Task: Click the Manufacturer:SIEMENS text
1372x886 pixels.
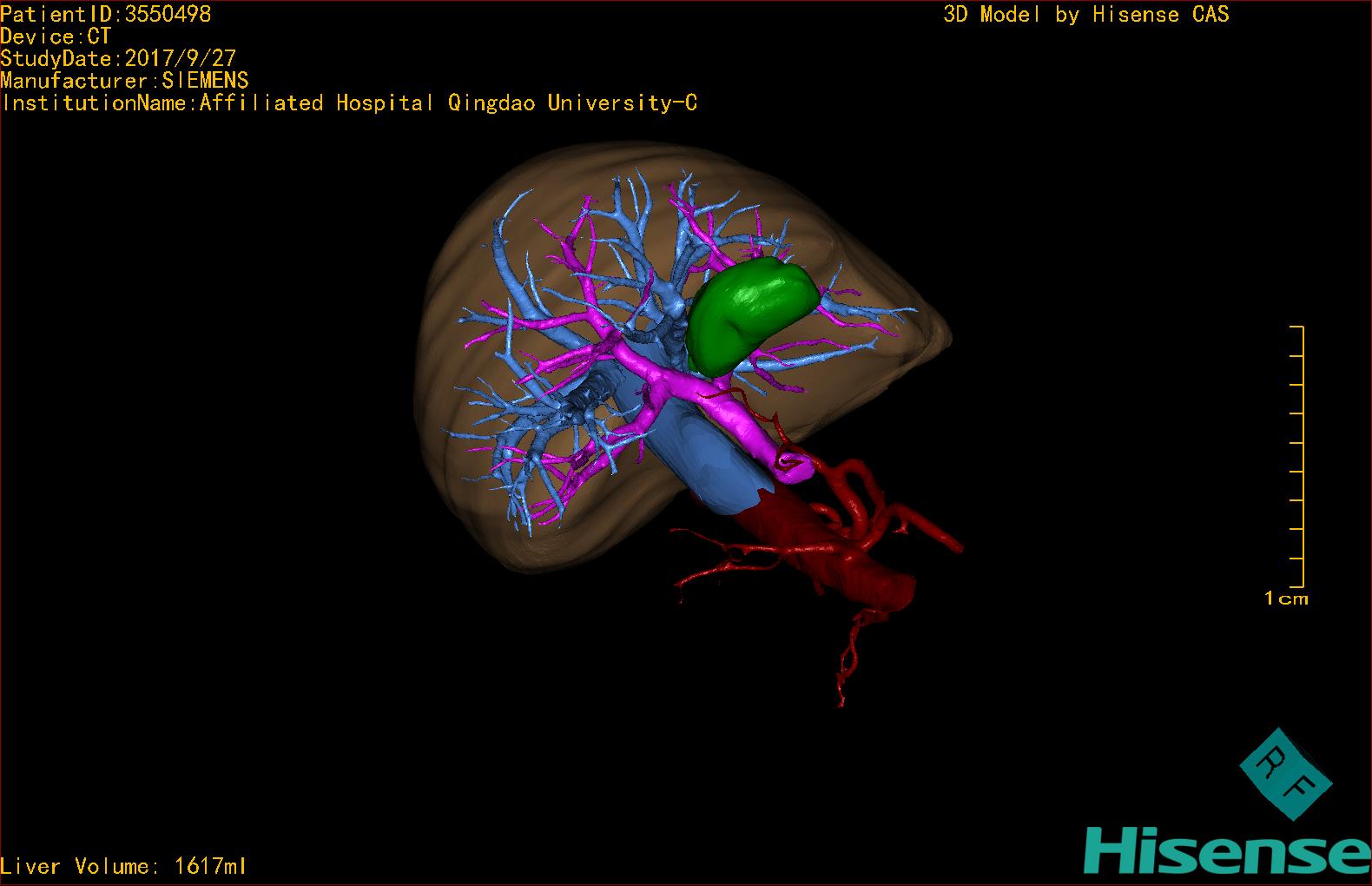Action: click(x=124, y=81)
